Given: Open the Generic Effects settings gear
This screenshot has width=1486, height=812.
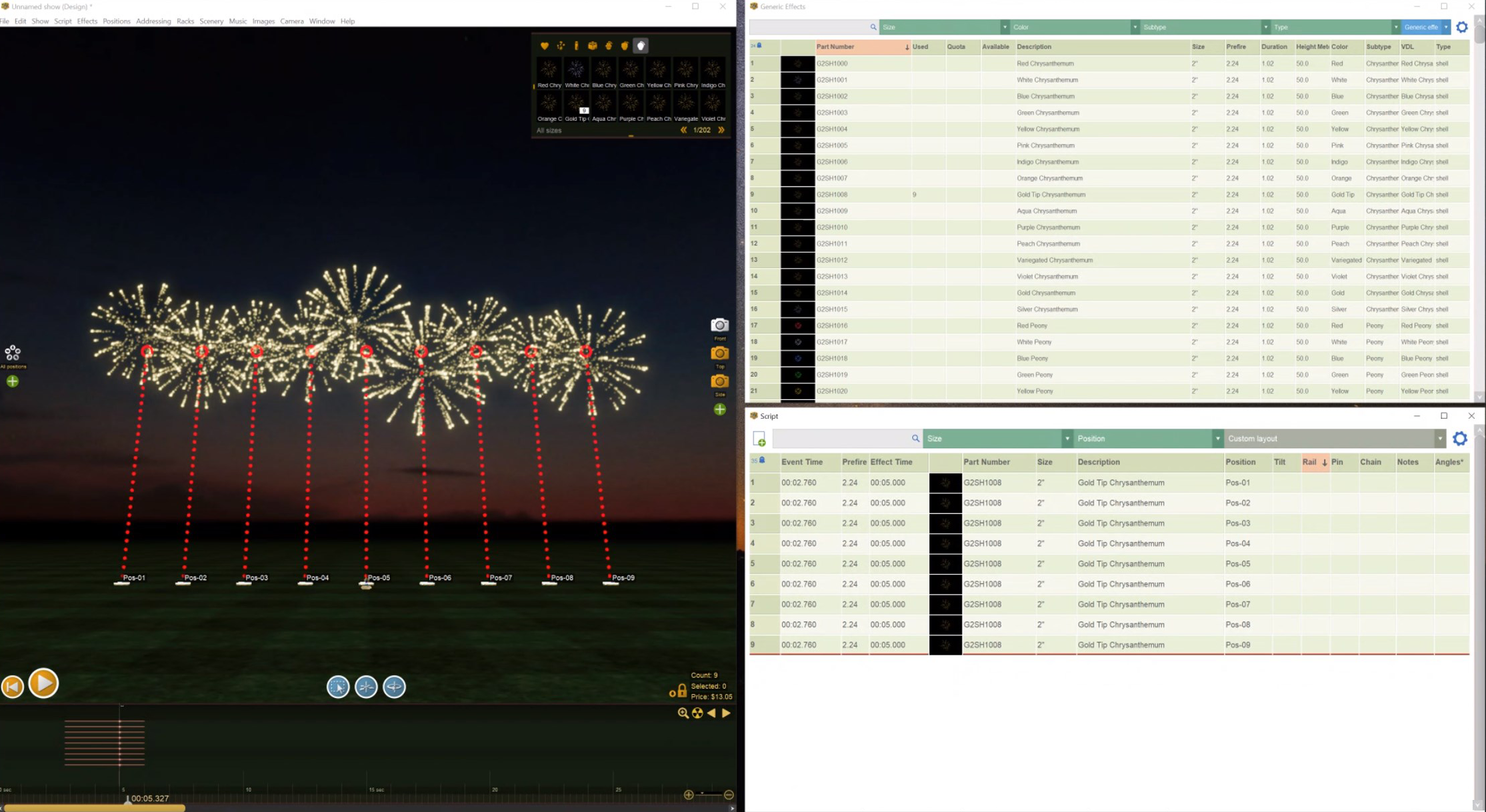Looking at the screenshot, I should pos(1462,27).
